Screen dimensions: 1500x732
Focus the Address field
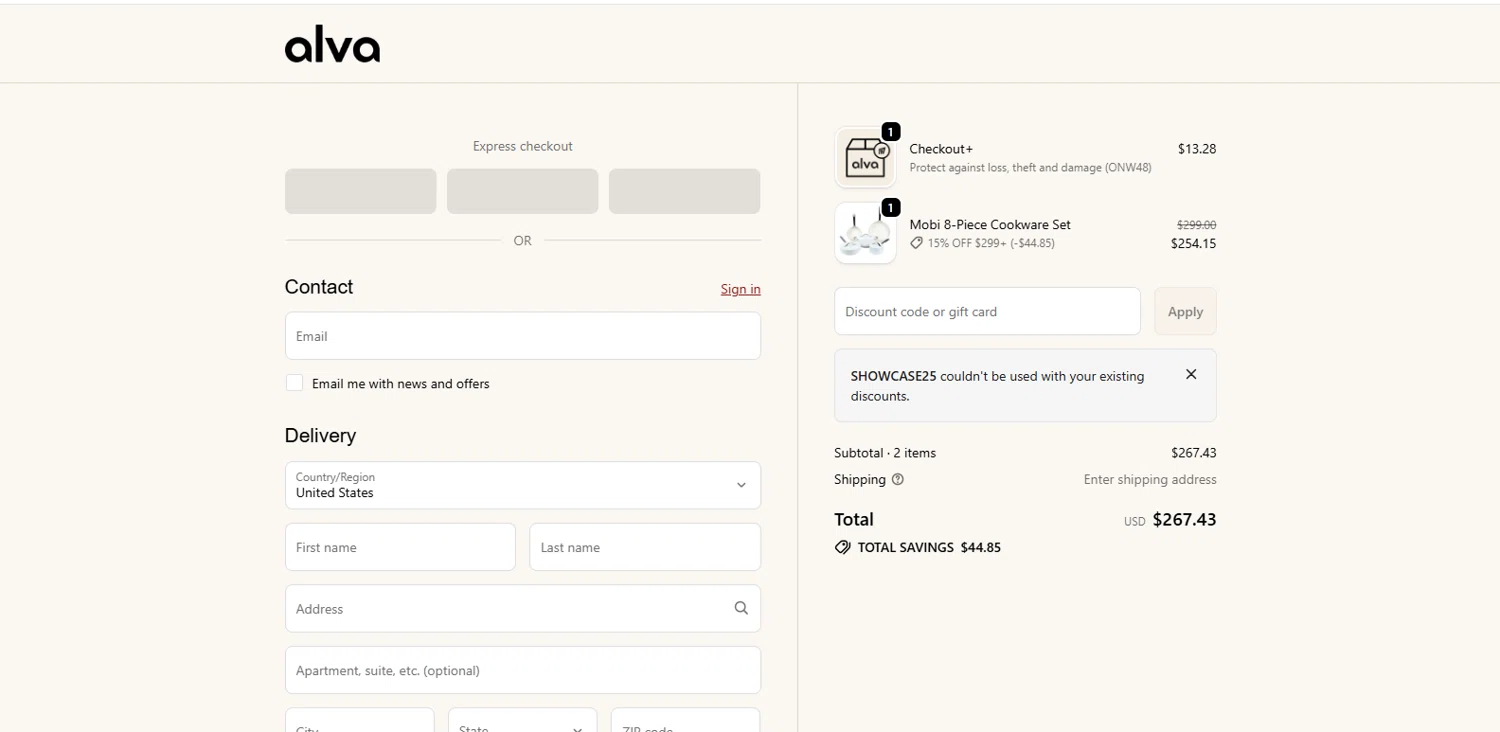point(523,608)
